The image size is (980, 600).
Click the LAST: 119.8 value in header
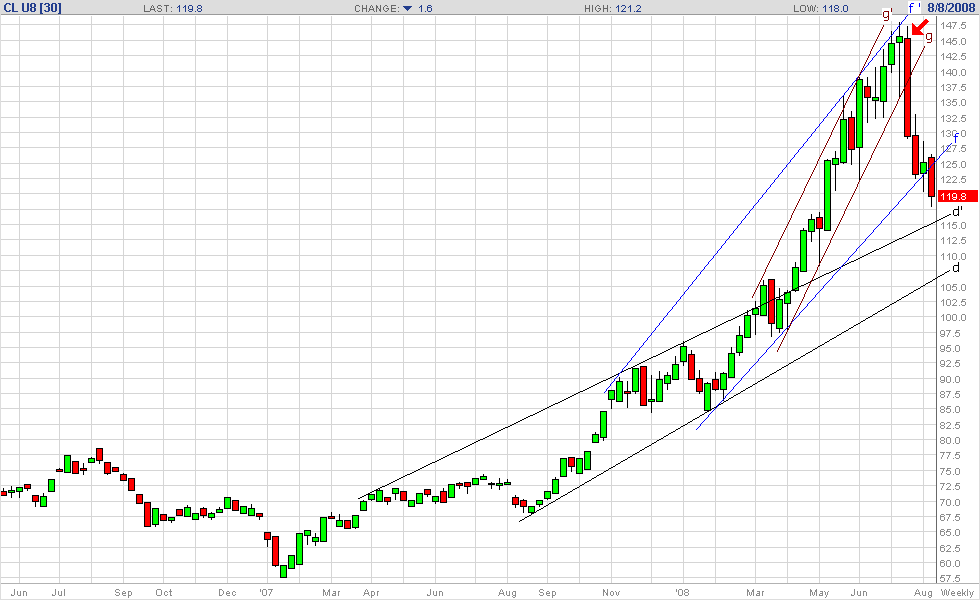click(172, 8)
